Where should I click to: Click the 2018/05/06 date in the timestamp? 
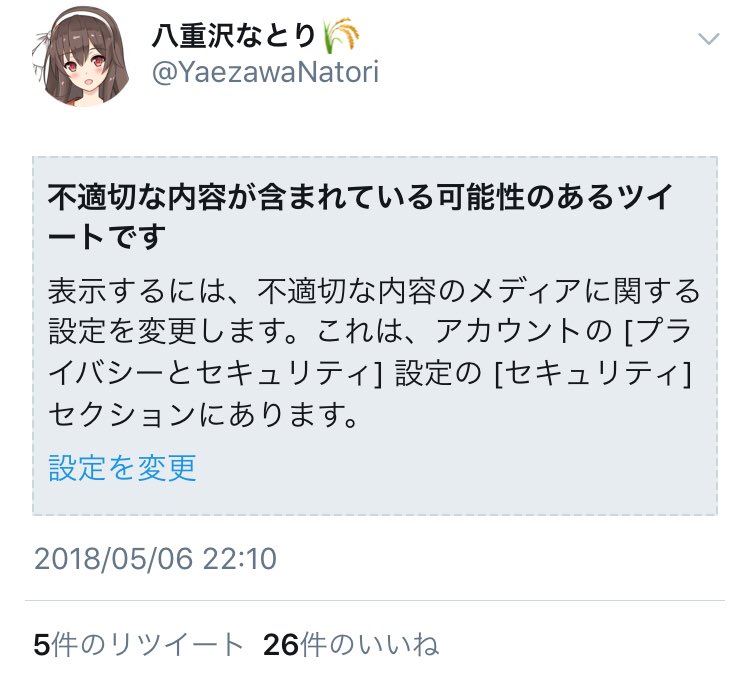114,558
